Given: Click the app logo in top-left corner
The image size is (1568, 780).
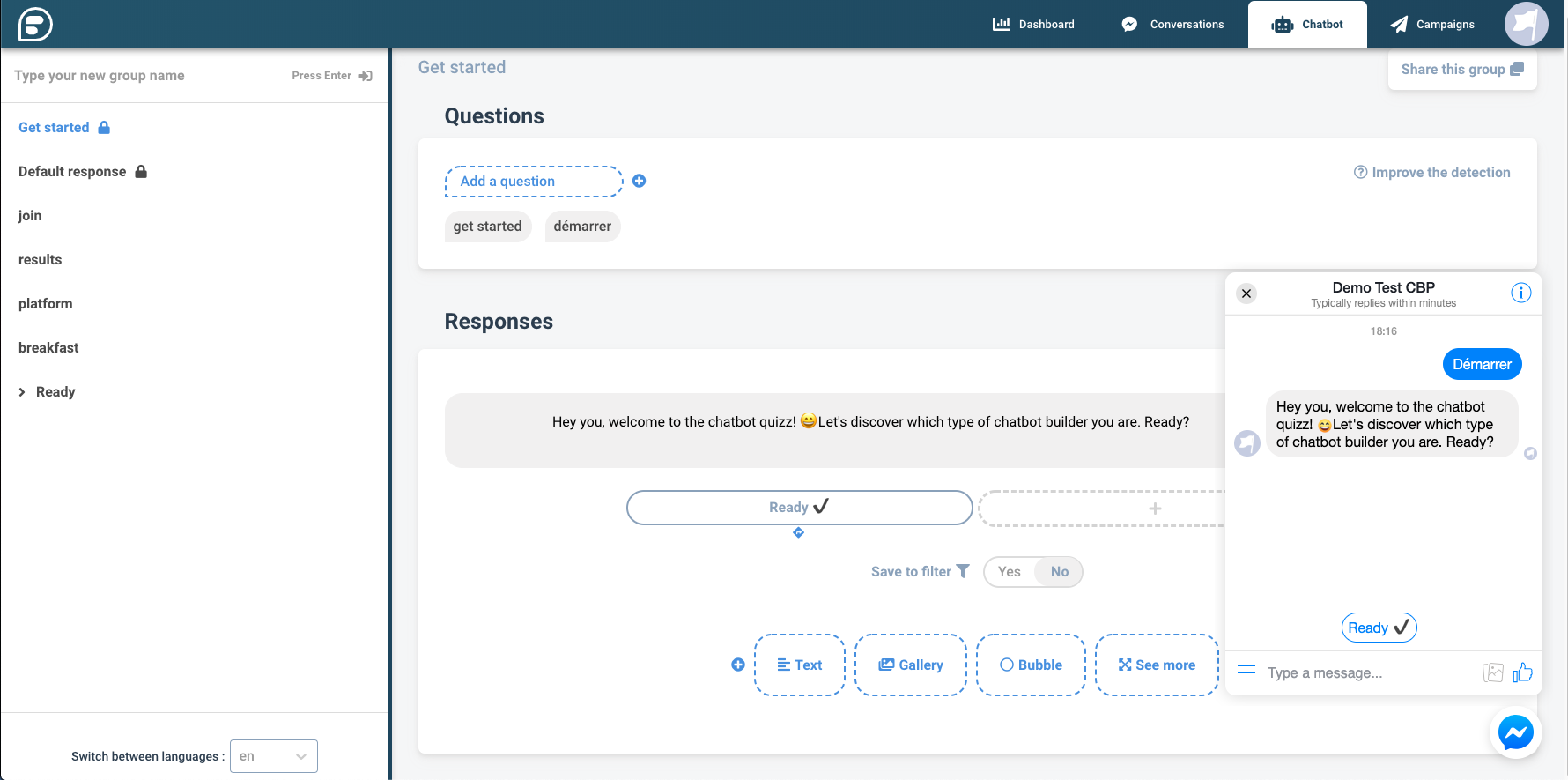Looking at the screenshot, I should (35, 24).
